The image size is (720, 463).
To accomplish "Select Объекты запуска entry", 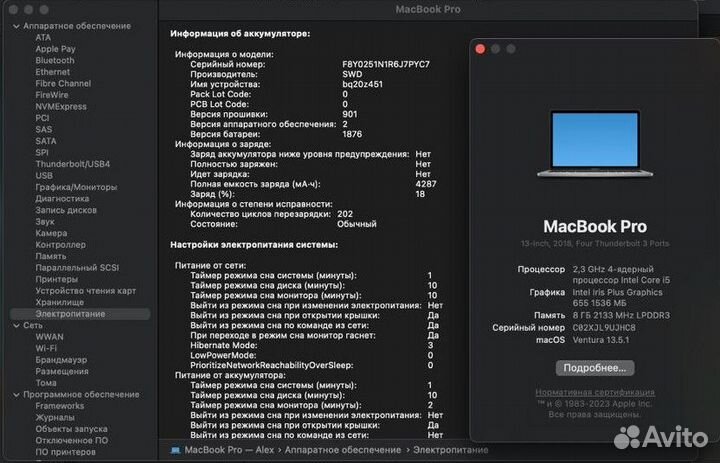I will tap(71, 429).
